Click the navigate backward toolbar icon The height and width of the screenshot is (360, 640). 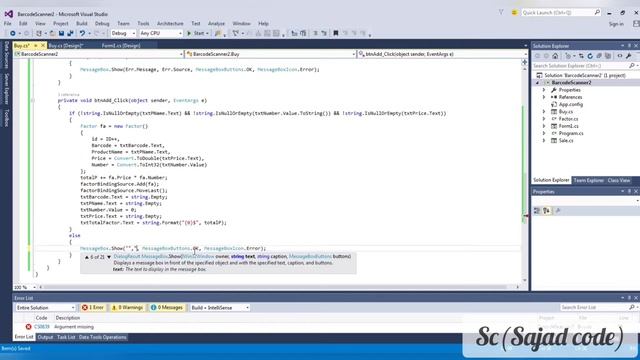pos(13,33)
